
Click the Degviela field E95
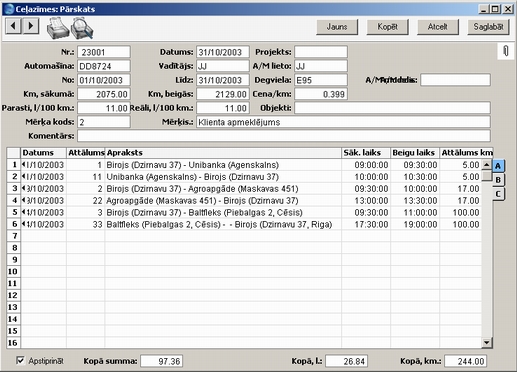[x=321, y=80]
